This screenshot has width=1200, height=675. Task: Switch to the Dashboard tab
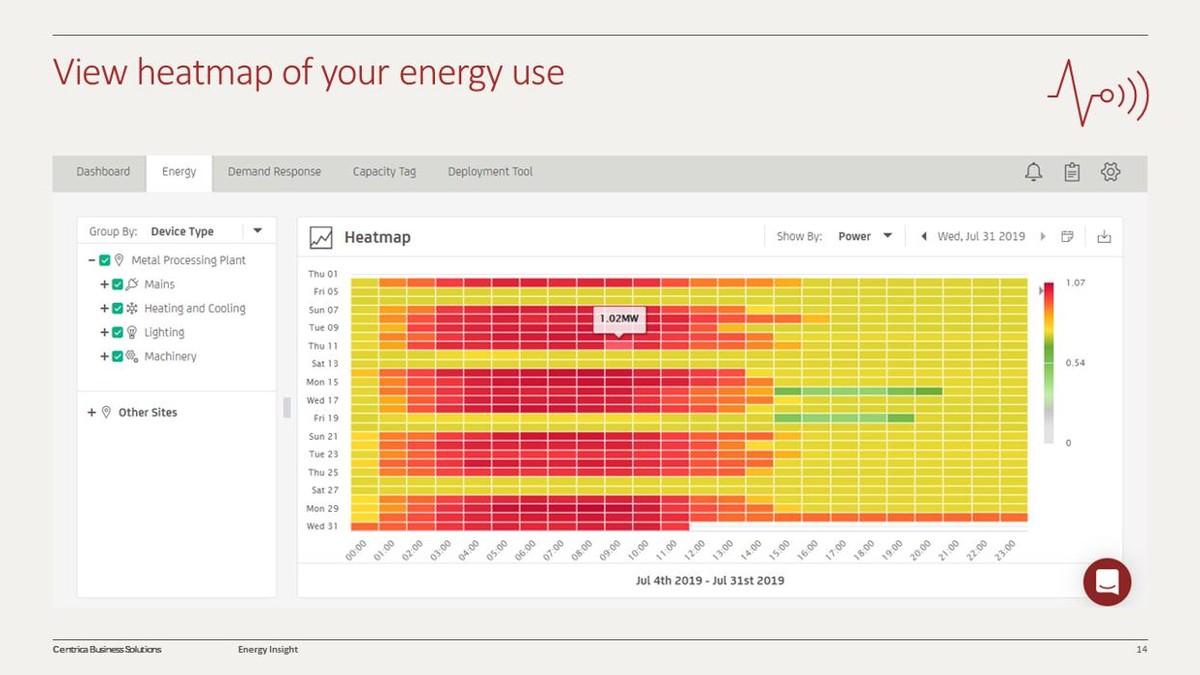tap(103, 172)
